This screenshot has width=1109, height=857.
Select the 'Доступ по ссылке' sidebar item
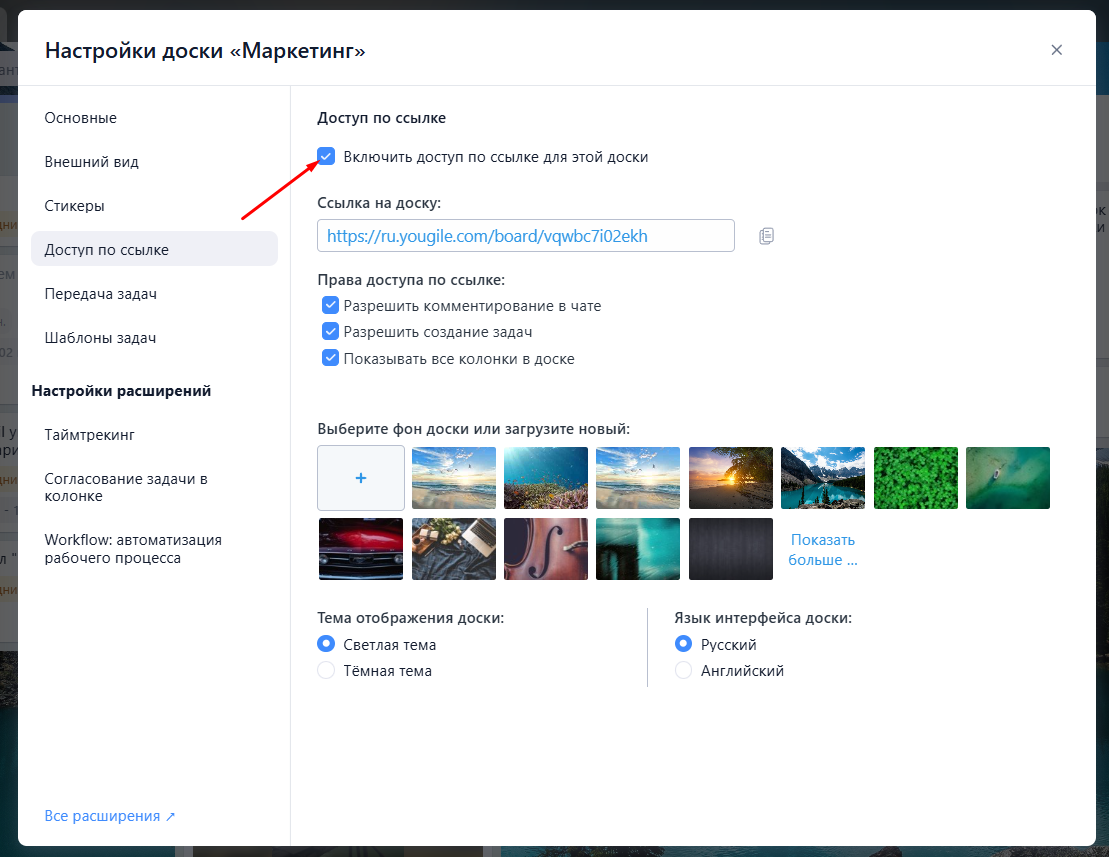(154, 249)
